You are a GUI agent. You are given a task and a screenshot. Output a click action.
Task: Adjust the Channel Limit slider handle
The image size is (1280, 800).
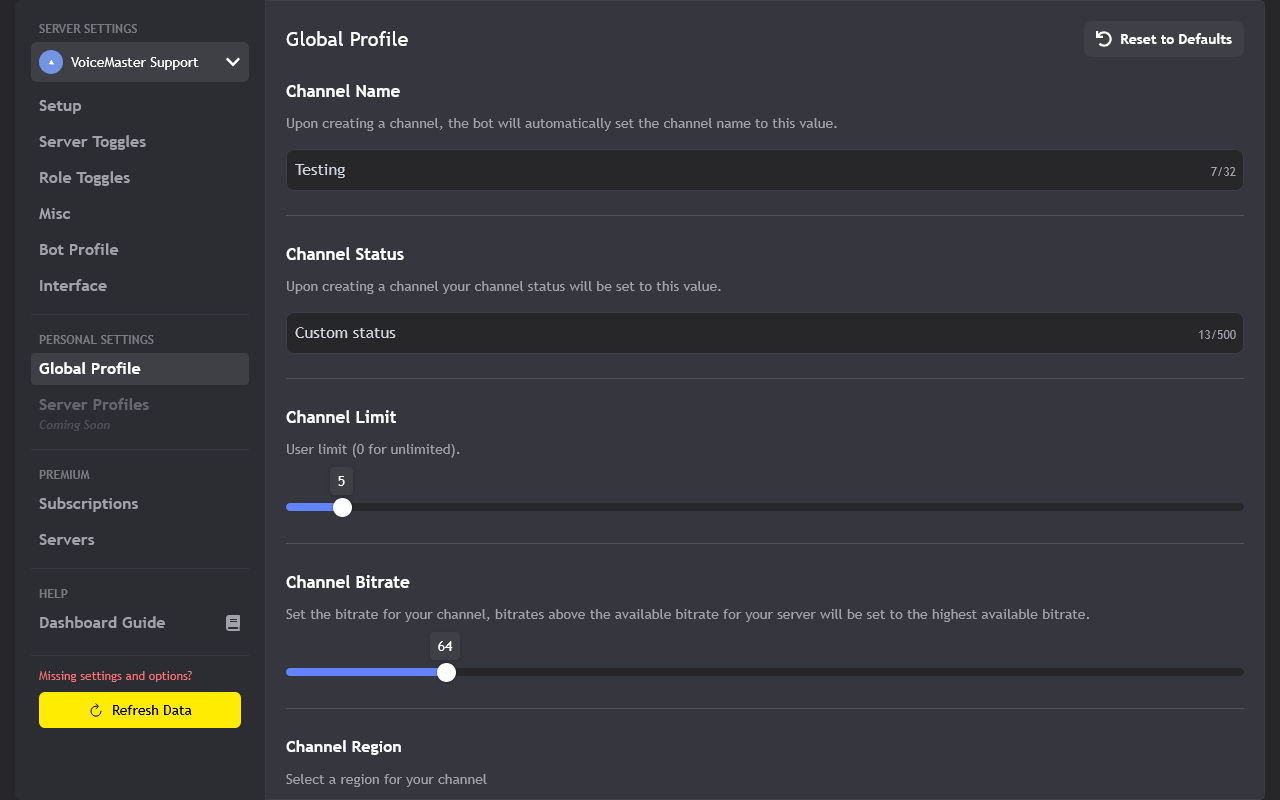(x=342, y=507)
